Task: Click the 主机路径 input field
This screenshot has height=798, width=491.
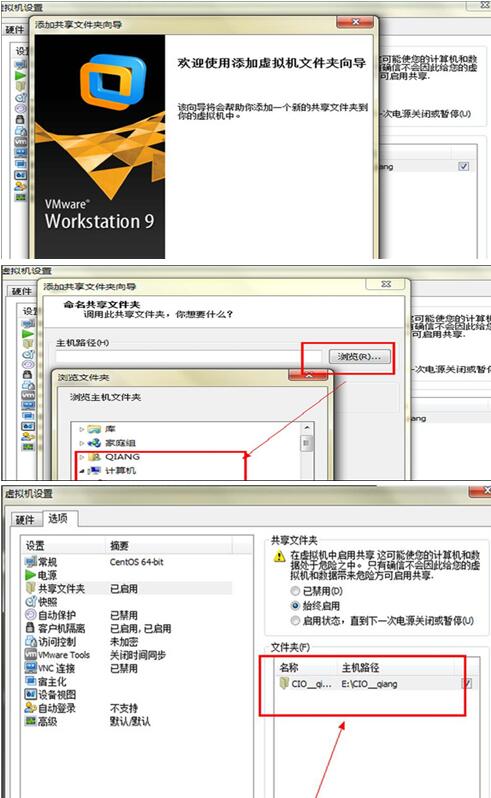Action: tap(188, 356)
